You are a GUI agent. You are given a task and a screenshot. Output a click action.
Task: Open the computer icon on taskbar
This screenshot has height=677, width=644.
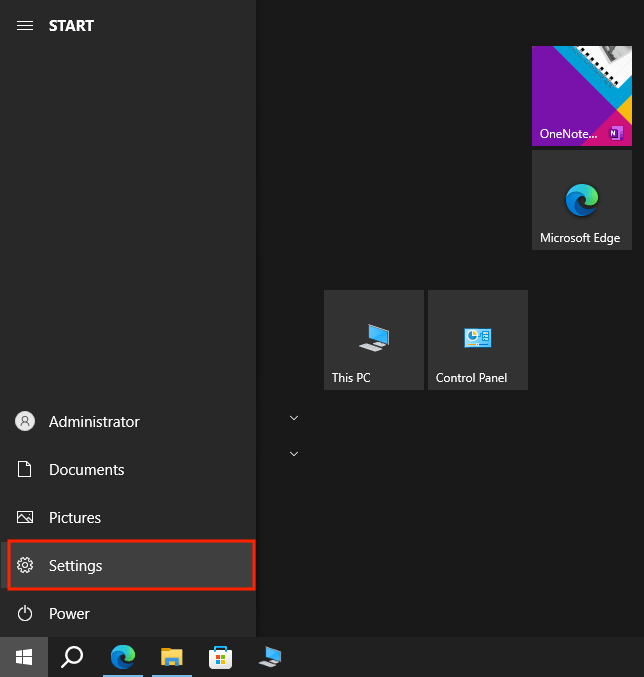[270, 657]
